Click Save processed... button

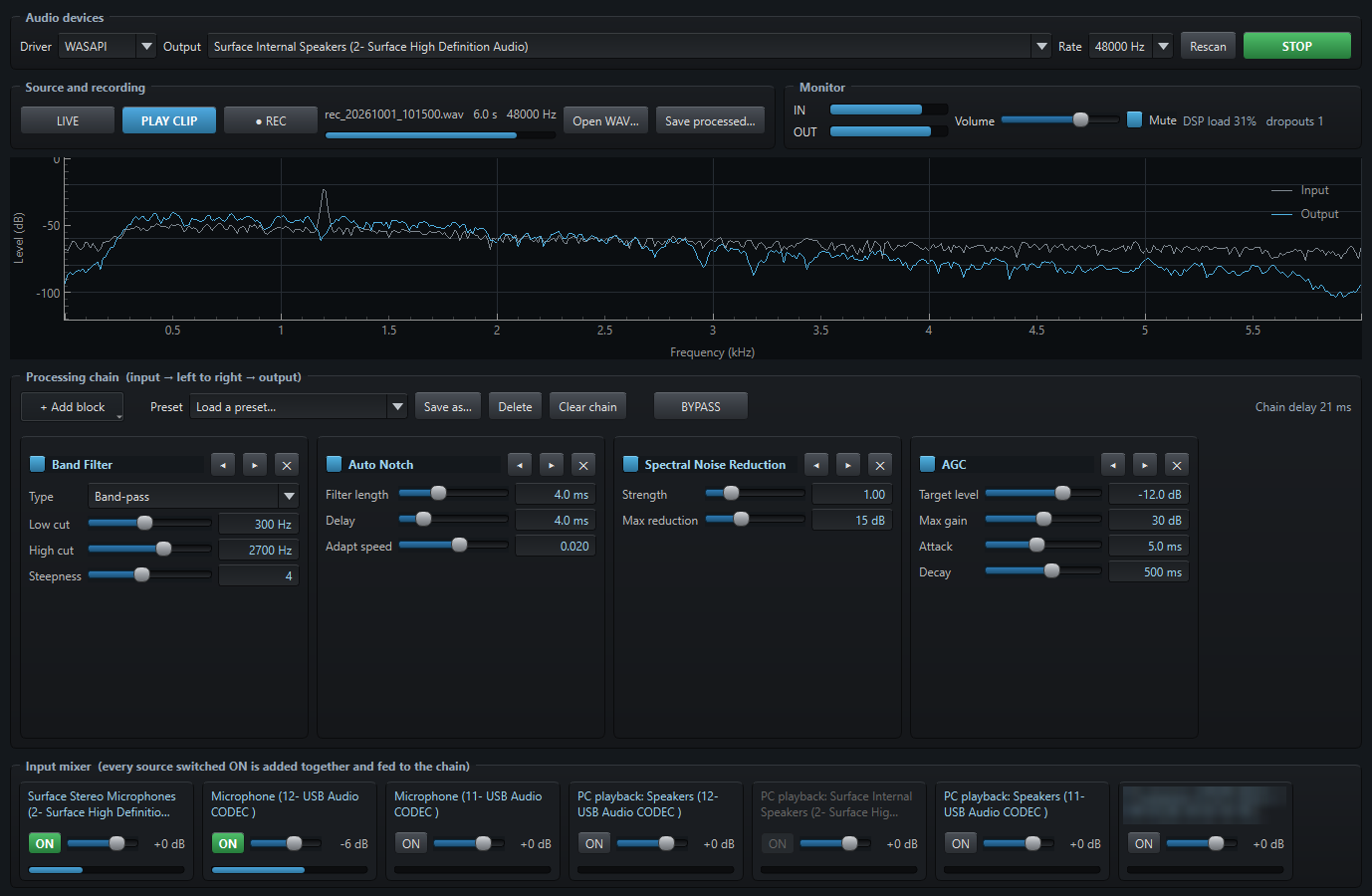[710, 120]
